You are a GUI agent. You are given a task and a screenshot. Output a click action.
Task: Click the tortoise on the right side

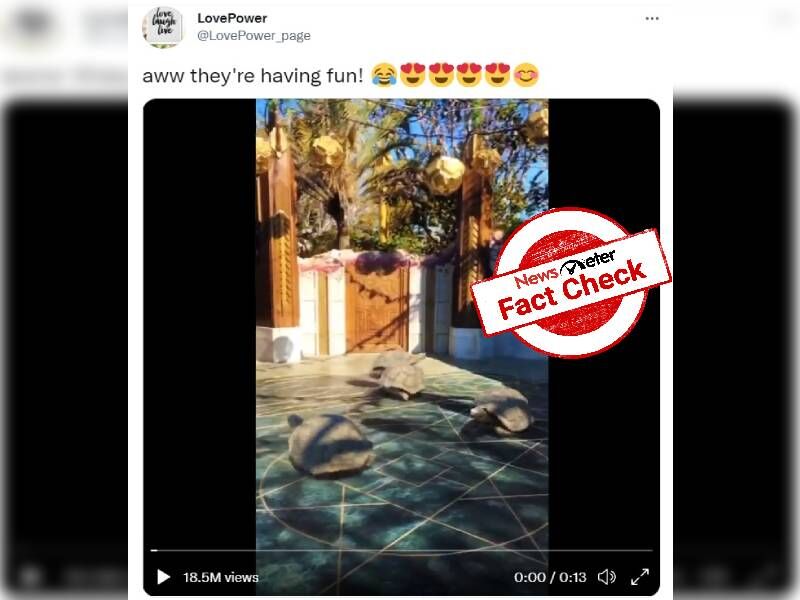(x=502, y=410)
